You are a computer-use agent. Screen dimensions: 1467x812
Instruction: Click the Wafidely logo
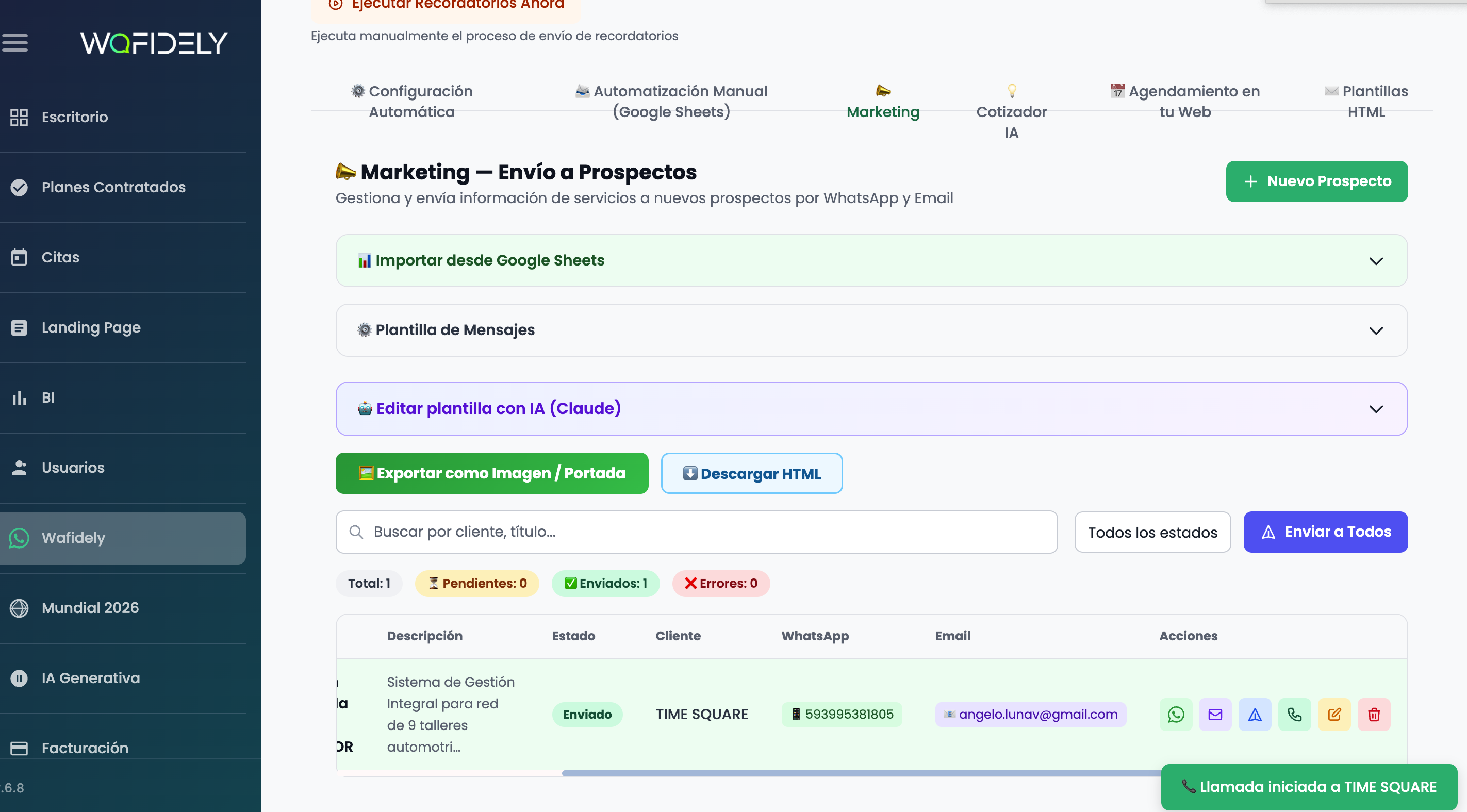click(x=154, y=43)
